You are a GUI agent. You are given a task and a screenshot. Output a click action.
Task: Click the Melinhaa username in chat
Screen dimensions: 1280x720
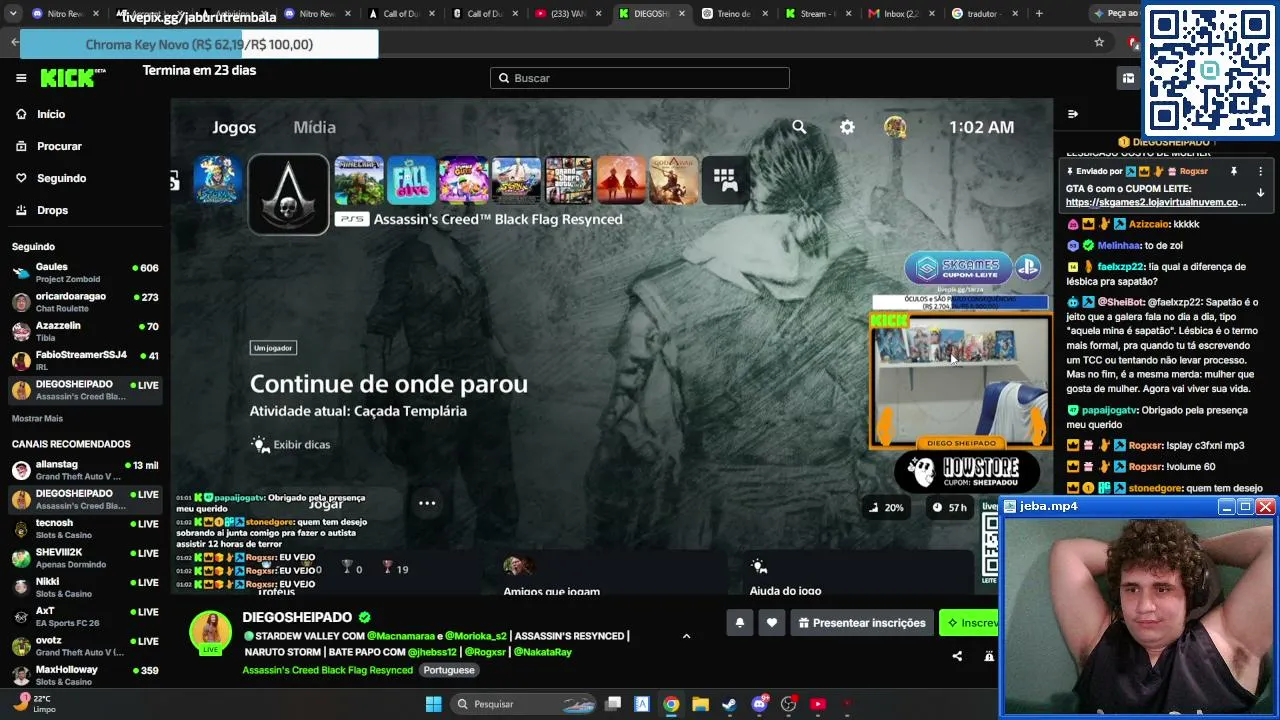1119,245
